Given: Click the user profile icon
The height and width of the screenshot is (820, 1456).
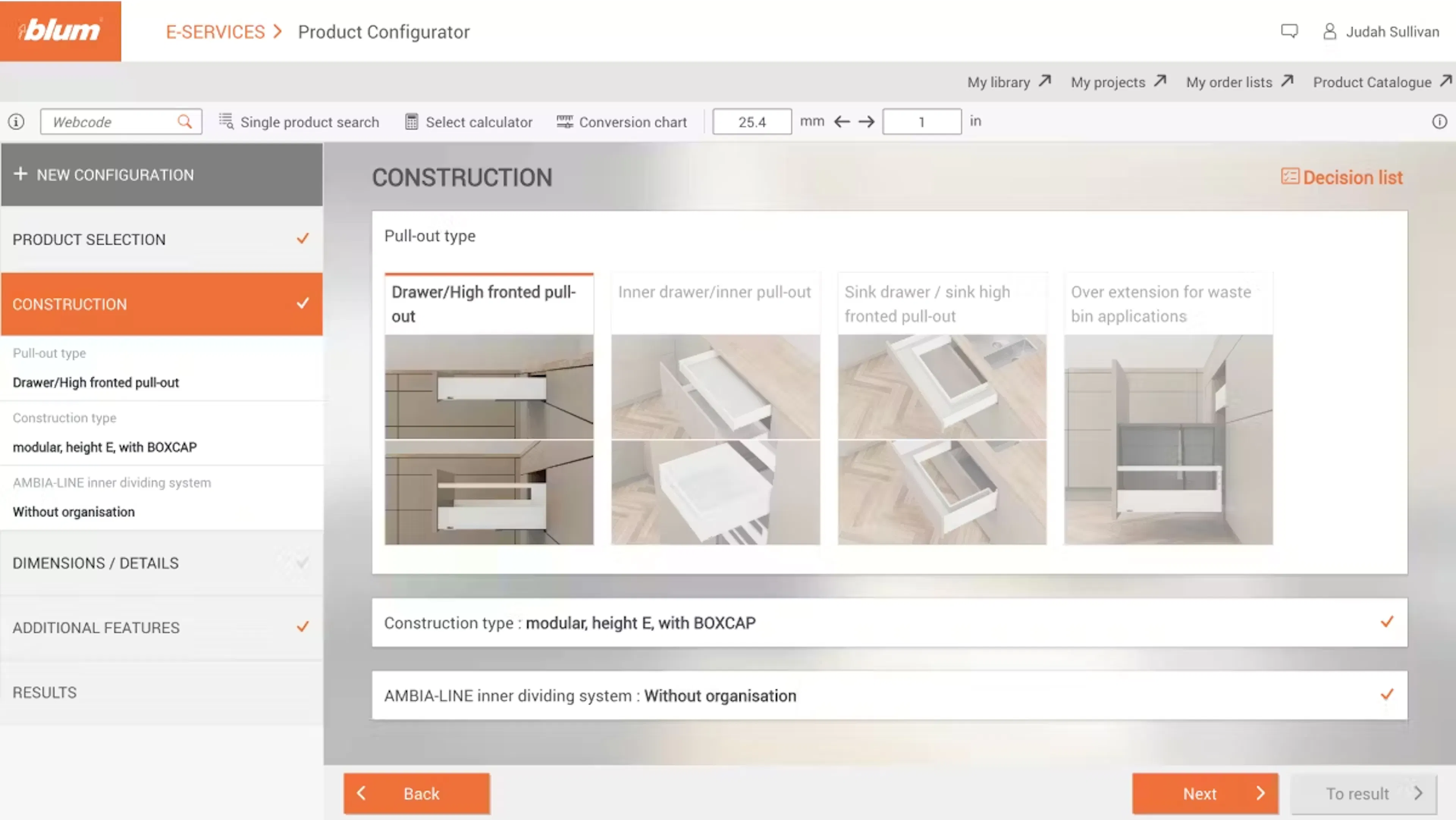Looking at the screenshot, I should (x=1329, y=31).
